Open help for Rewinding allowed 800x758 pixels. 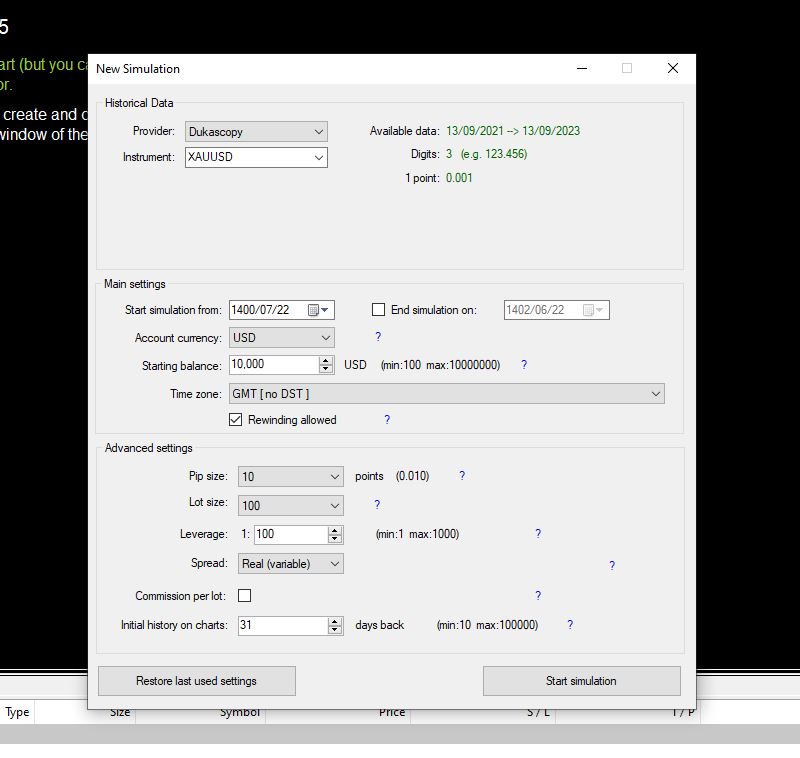pyautogui.click(x=387, y=420)
